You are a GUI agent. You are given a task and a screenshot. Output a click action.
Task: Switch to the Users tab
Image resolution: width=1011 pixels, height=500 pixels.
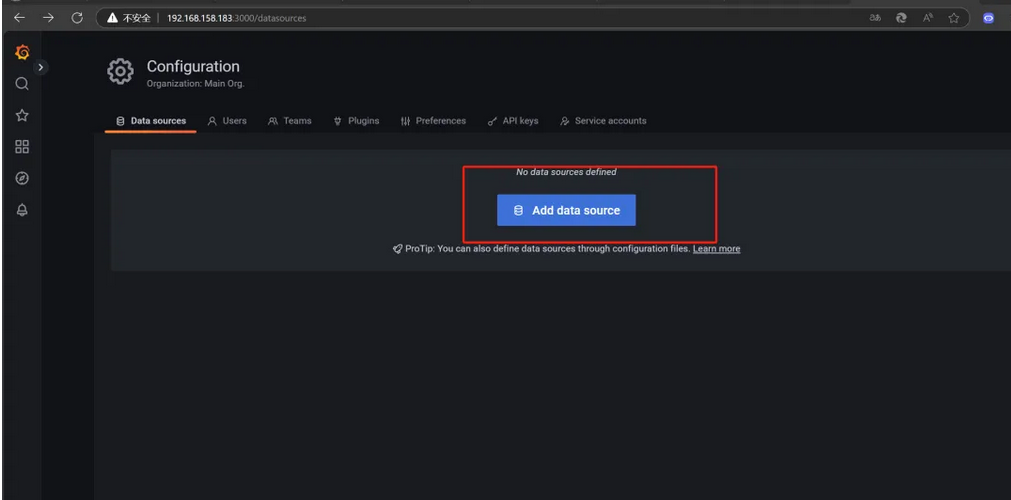click(x=227, y=121)
